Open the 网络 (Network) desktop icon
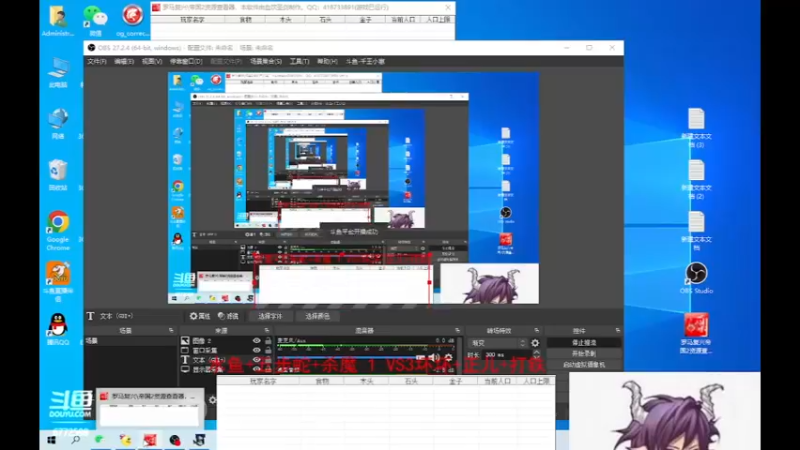Viewport: 800px width, 450px height. (58, 123)
